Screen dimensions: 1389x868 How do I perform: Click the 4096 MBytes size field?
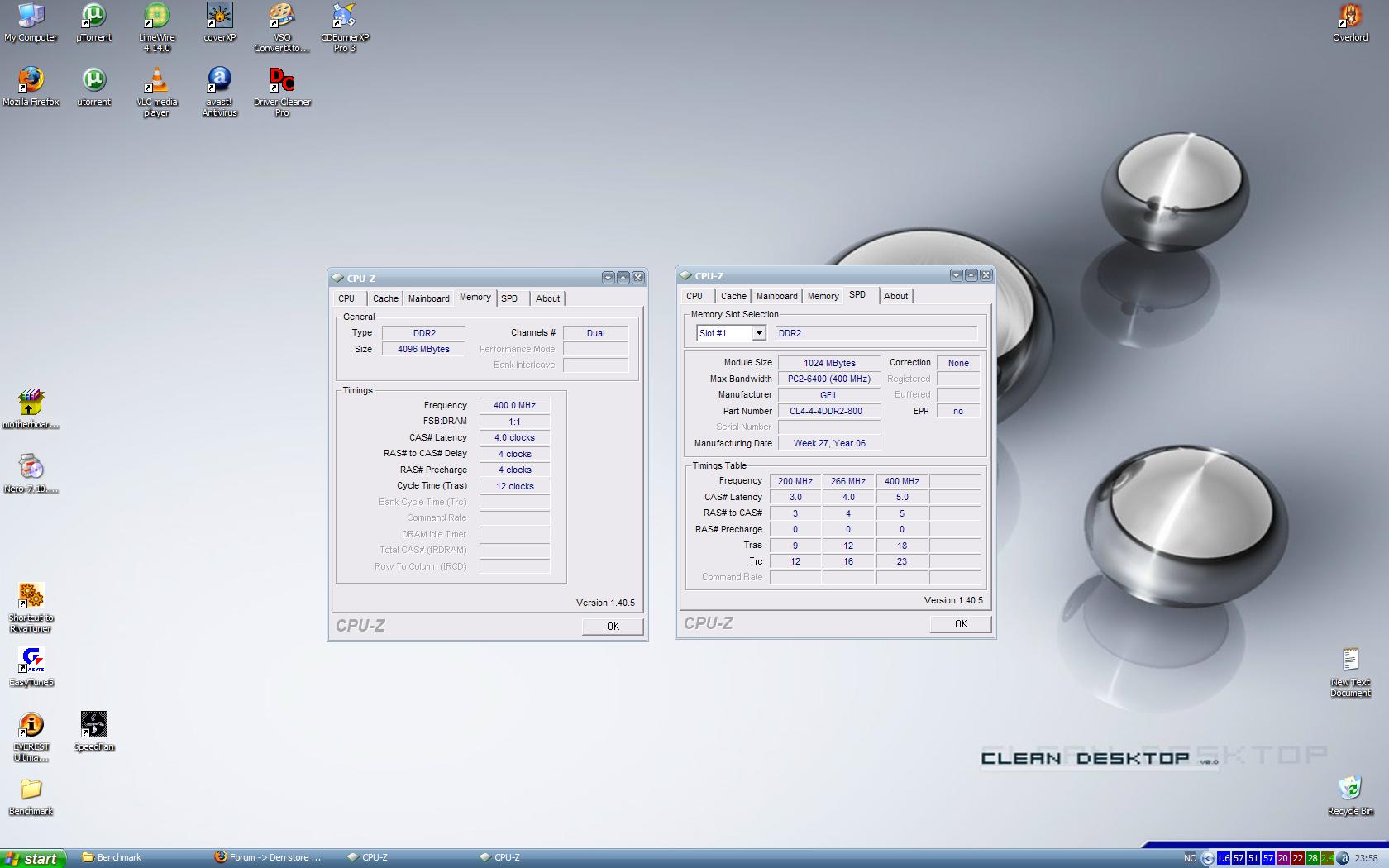point(423,349)
